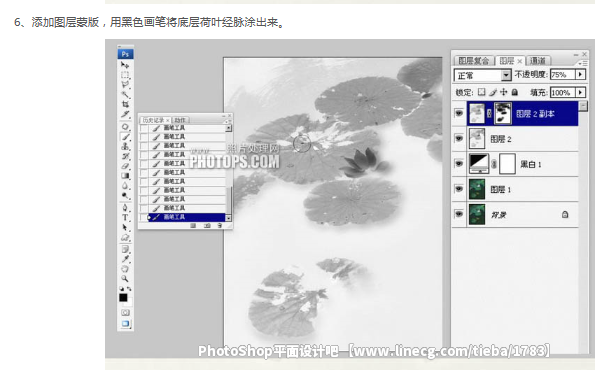The width and height of the screenshot is (606, 370).
Task: Select the Blur tool
Action: point(125,186)
